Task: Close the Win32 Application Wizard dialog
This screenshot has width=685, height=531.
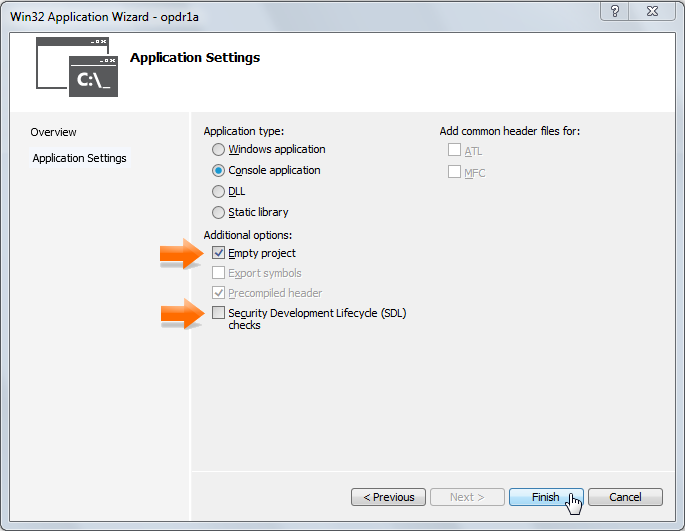Action: point(654,11)
